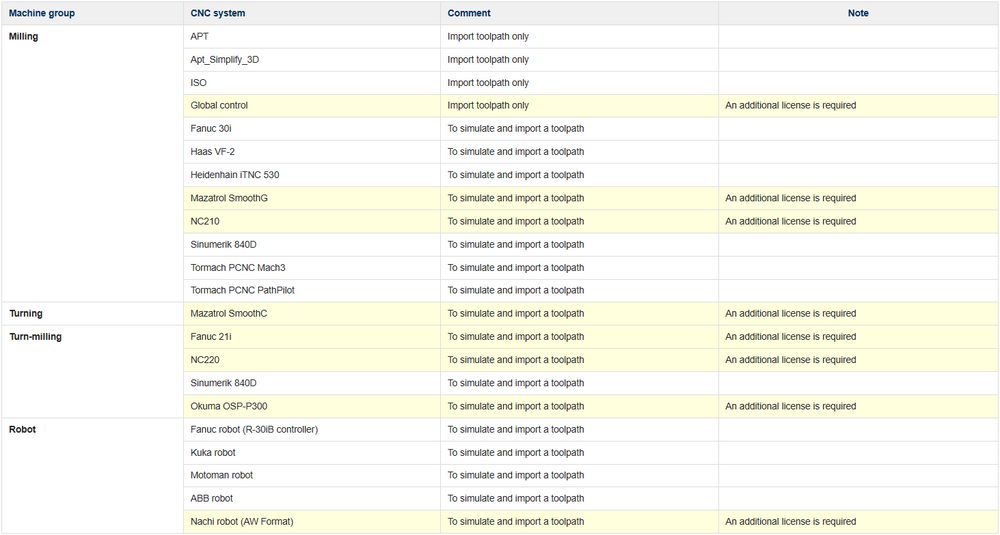Click the "Machine group" column header
Image resolution: width=1000 pixels, height=535 pixels.
[x=42, y=13]
